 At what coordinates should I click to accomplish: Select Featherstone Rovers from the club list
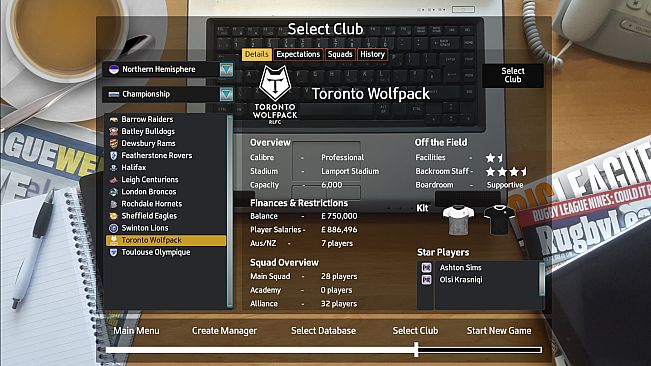point(166,156)
